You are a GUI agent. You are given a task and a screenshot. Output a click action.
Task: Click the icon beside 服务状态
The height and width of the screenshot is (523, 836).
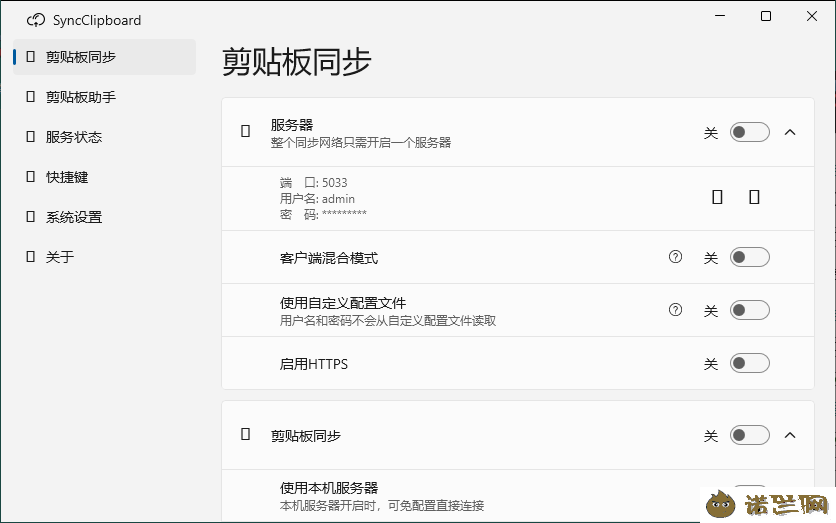tap(31, 136)
